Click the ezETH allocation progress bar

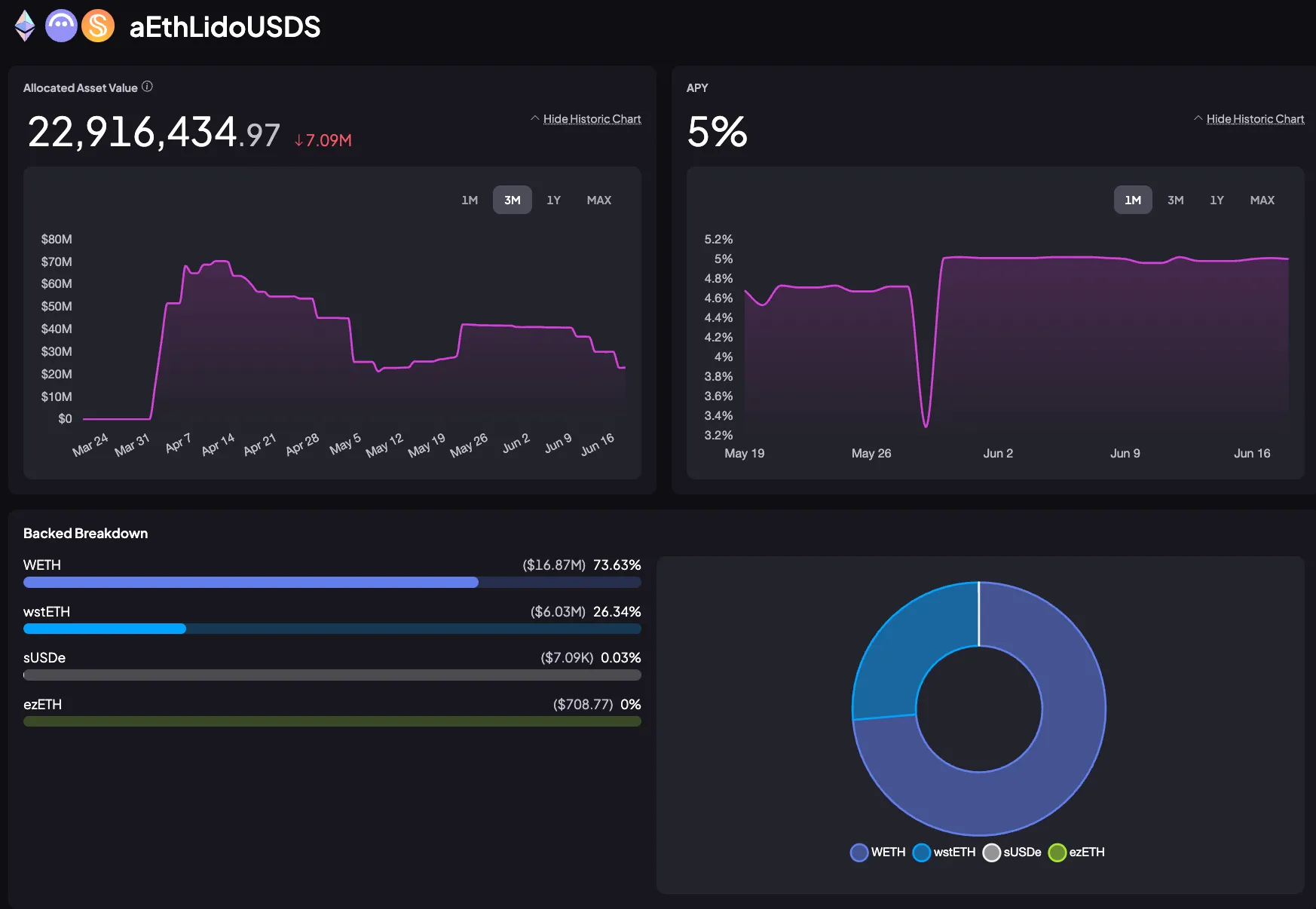(332, 721)
